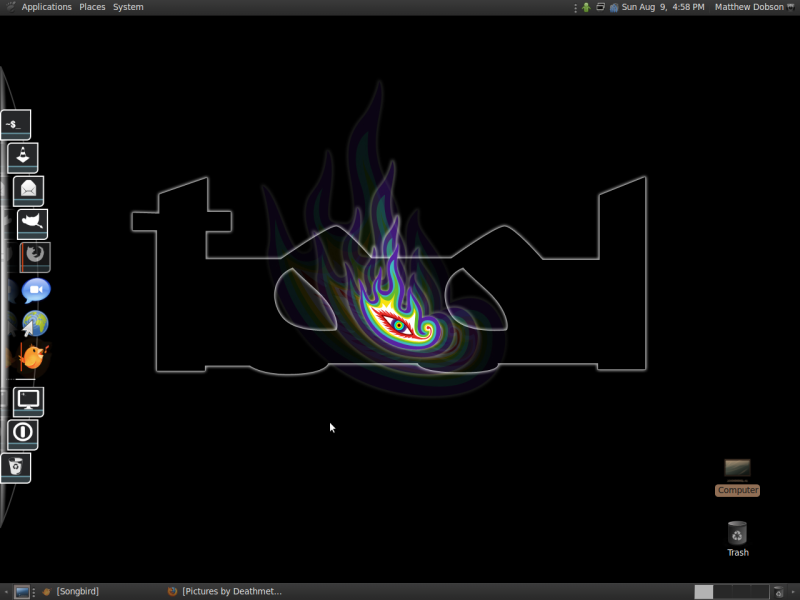Screen dimensions: 800x600
Task: Switch to the second workspace
Action: click(722, 592)
